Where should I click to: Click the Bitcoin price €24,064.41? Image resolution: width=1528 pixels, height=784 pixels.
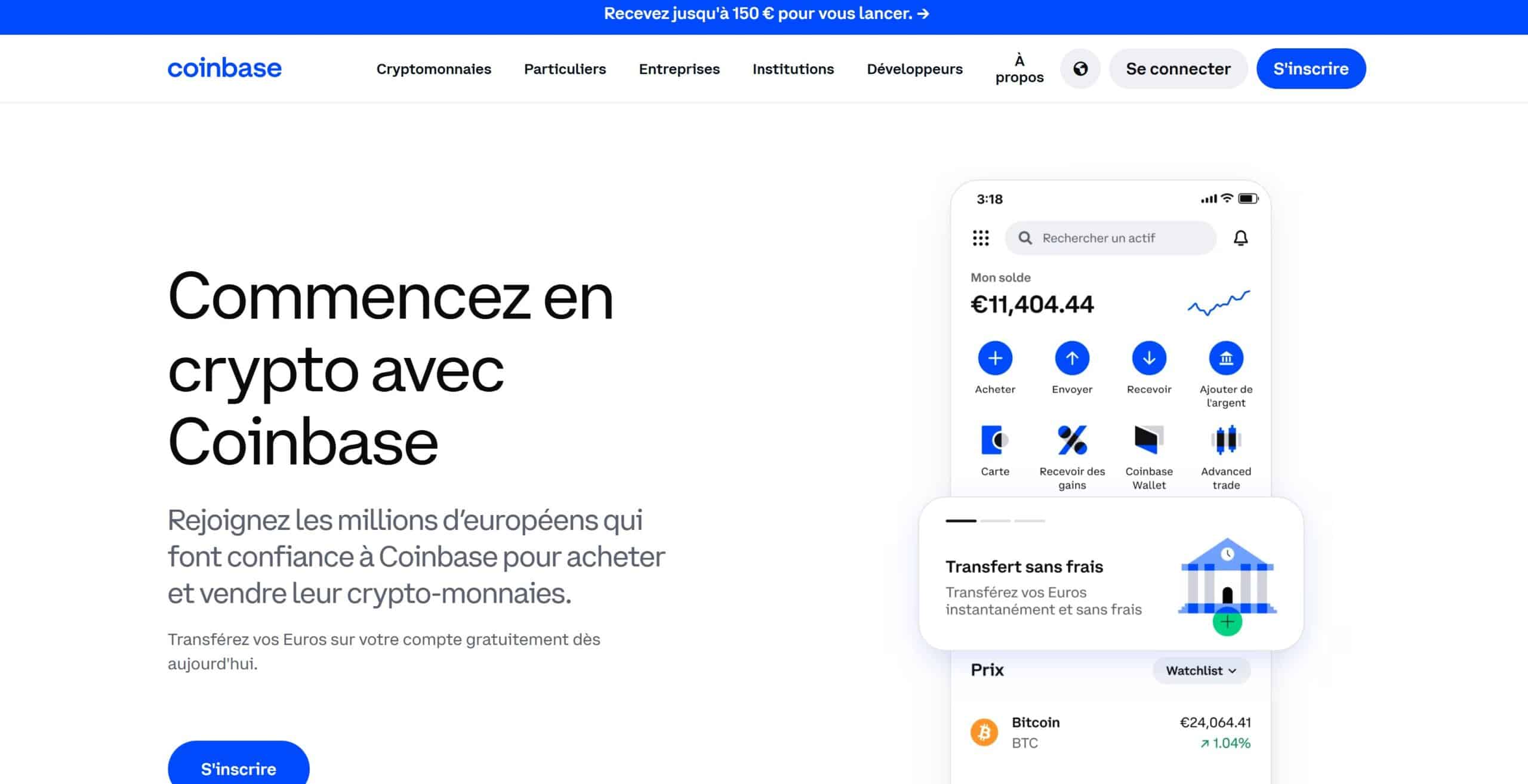point(1215,722)
